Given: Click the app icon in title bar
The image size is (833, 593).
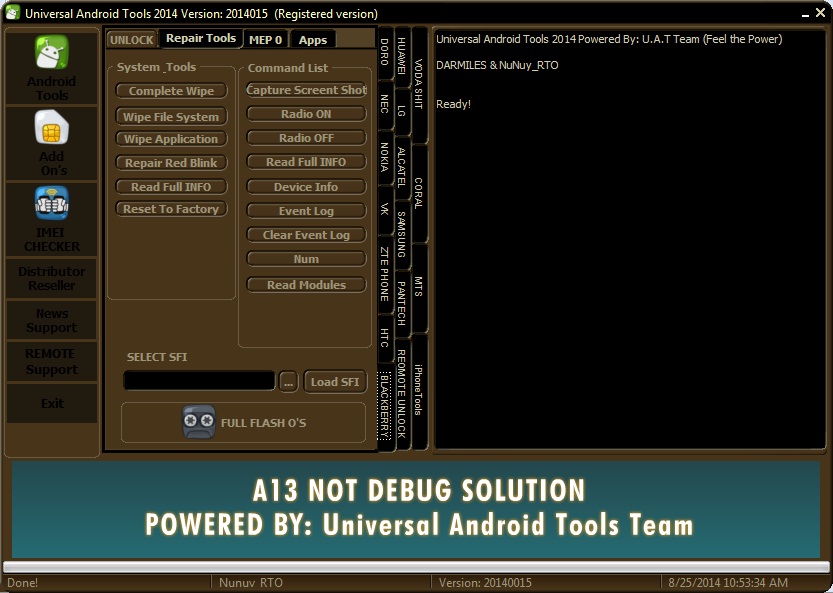Looking at the screenshot, I should 12,14.
